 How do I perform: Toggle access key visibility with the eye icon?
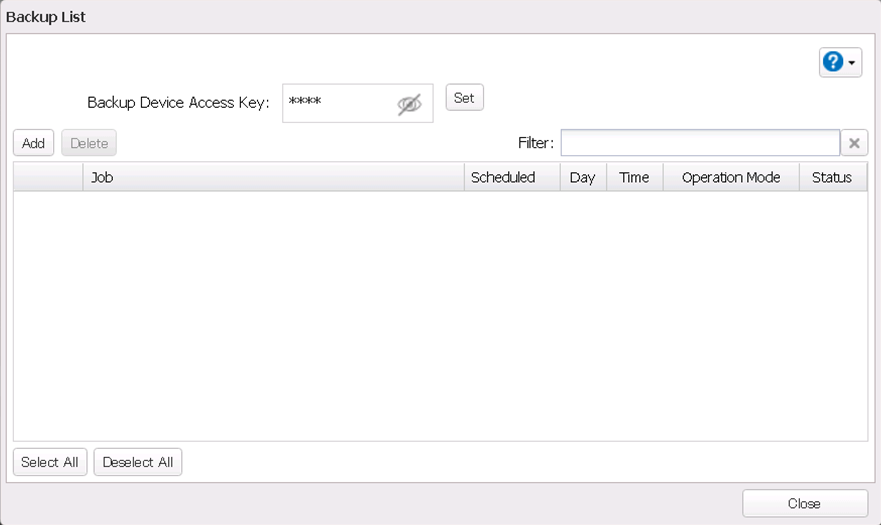click(x=409, y=104)
